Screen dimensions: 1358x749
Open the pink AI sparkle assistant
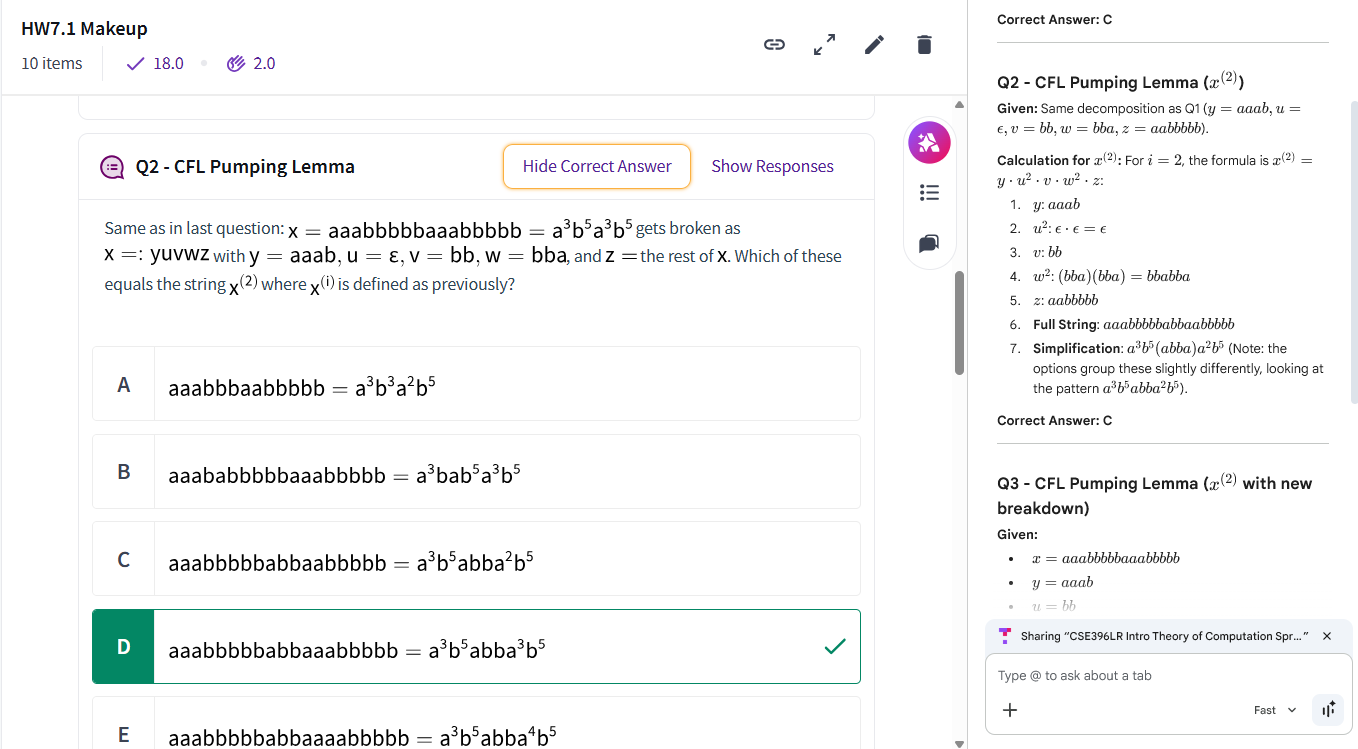[x=929, y=141]
